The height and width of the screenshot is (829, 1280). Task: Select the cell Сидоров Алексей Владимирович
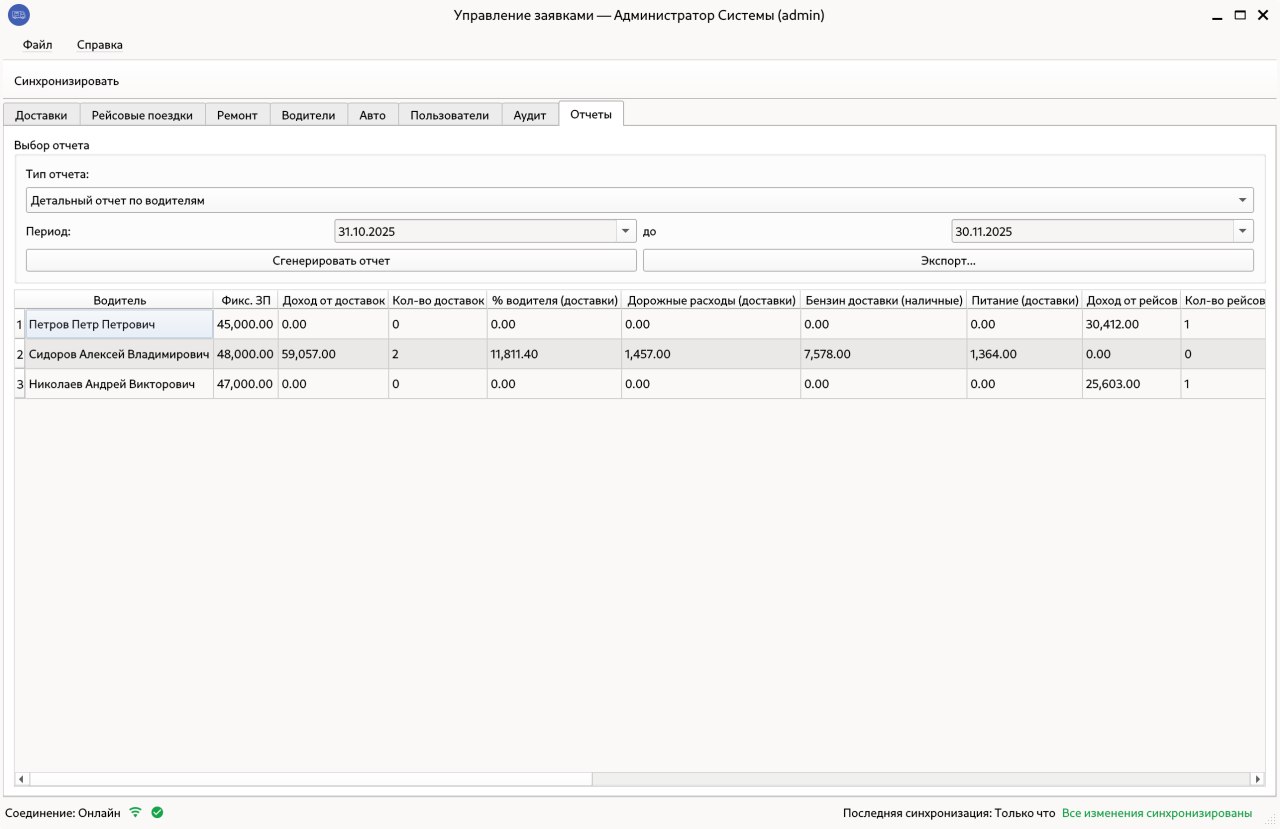pyautogui.click(x=119, y=354)
